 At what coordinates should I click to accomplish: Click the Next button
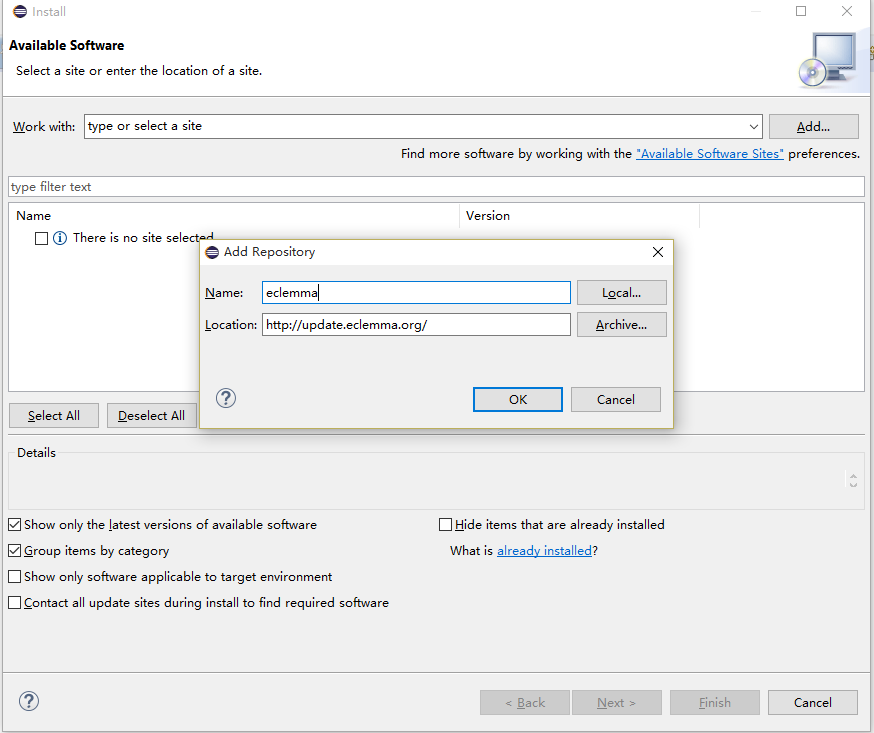pyautogui.click(x=617, y=702)
